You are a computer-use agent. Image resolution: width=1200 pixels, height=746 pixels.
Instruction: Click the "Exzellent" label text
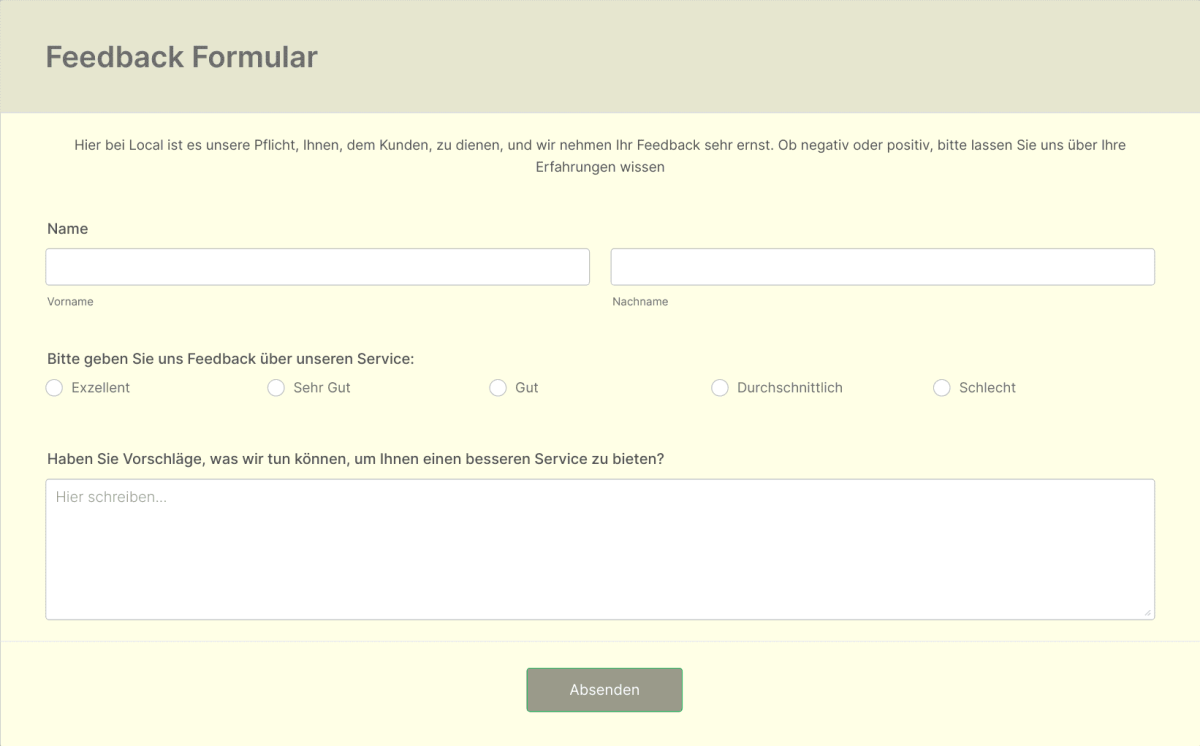(x=102, y=387)
